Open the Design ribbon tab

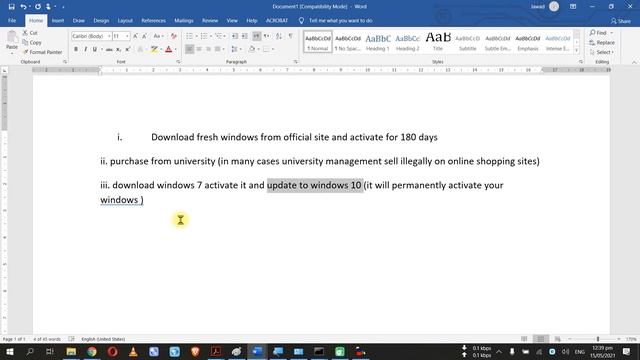pyautogui.click(x=101, y=20)
